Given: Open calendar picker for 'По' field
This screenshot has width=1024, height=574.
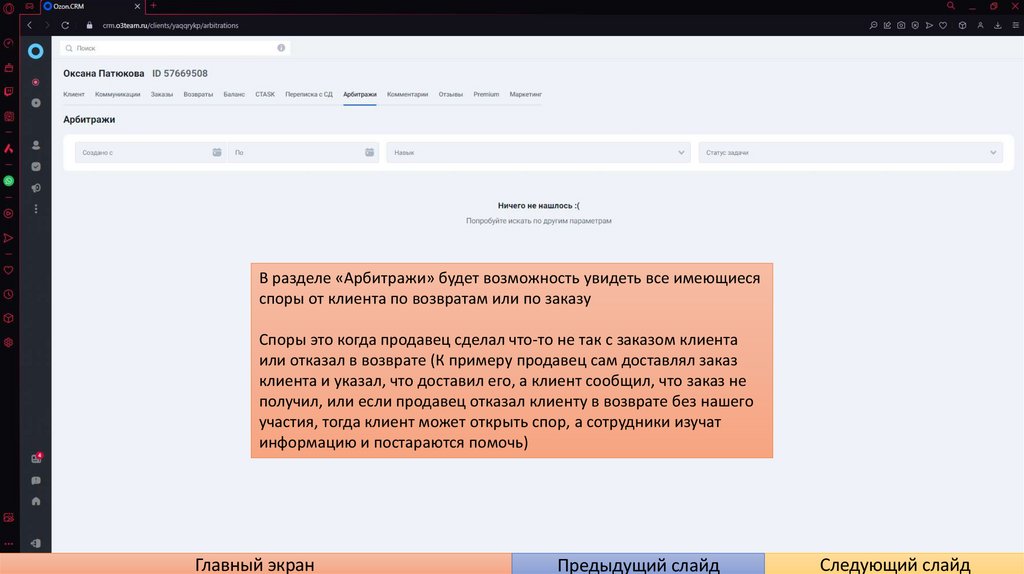Looking at the screenshot, I should point(370,152).
